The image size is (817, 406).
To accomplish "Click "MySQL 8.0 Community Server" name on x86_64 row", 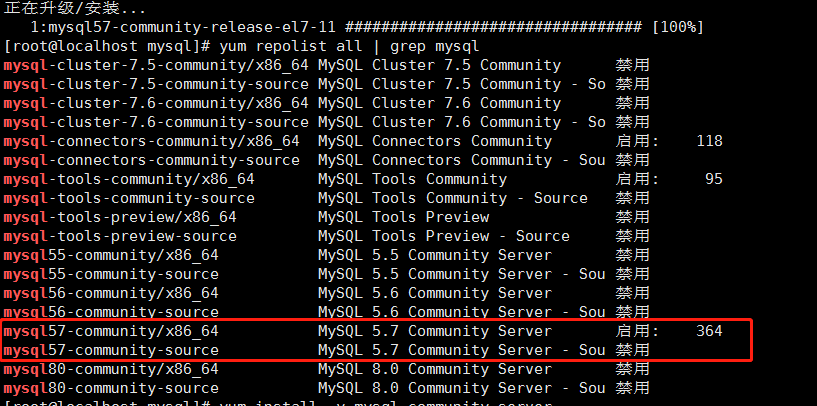I will pyautogui.click(x=435, y=370).
